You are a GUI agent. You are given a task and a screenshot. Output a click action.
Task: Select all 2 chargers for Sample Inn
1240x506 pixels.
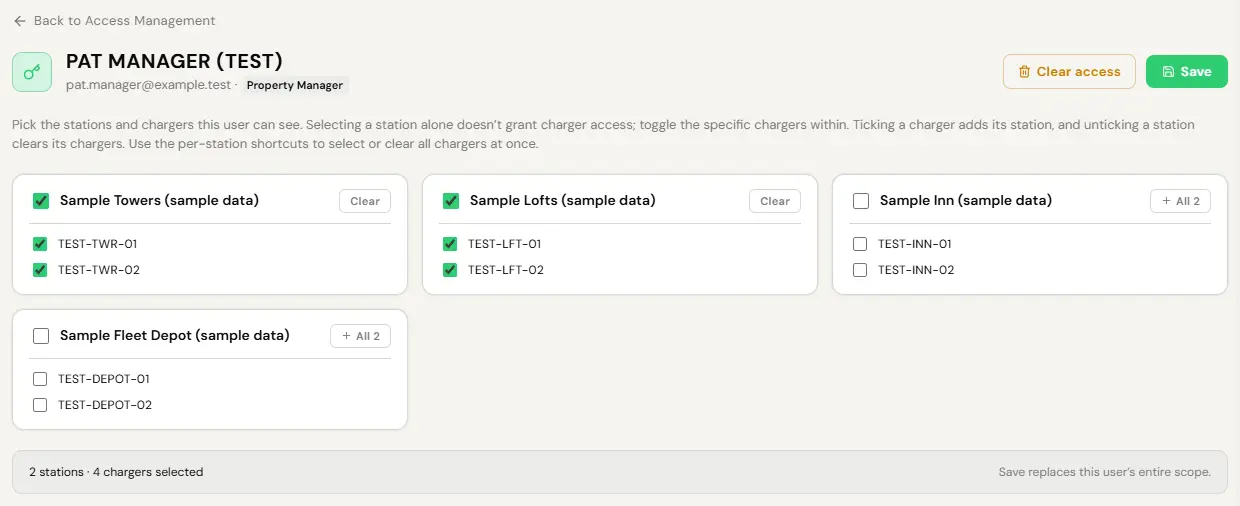(x=1180, y=201)
